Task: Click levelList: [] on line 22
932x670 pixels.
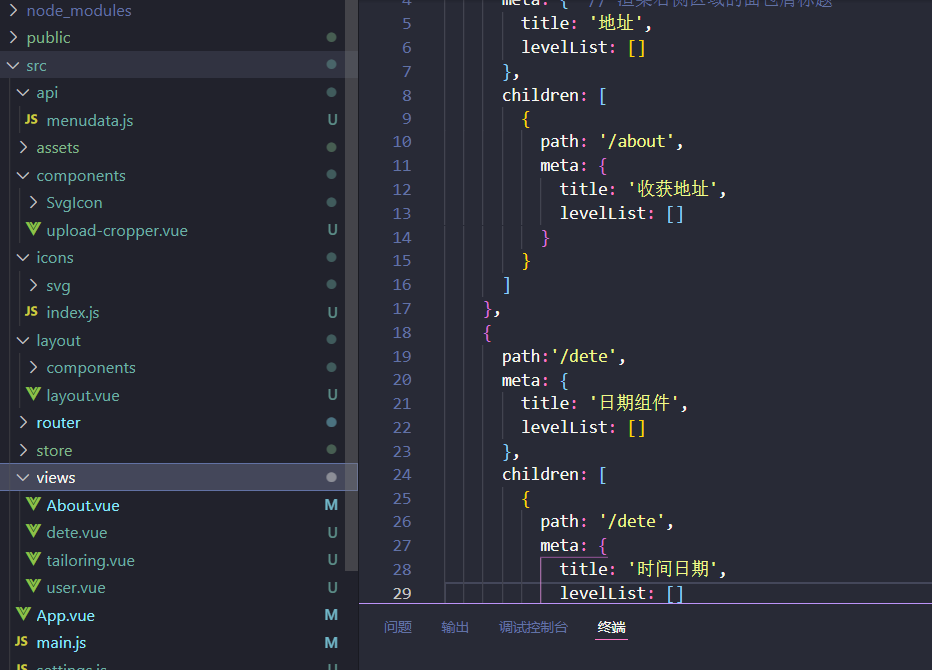Action: tap(583, 427)
